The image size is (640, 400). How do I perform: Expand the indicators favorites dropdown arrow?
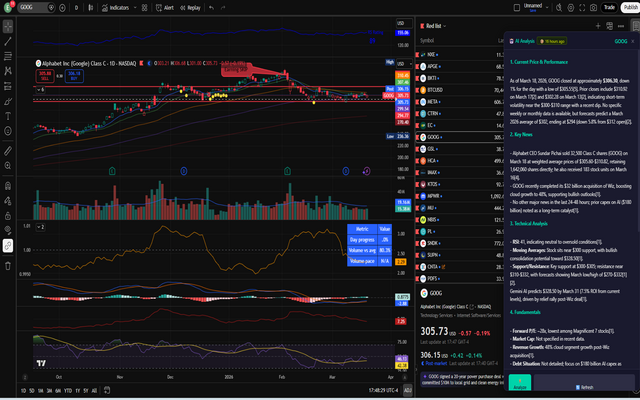click(x=135, y=8)
